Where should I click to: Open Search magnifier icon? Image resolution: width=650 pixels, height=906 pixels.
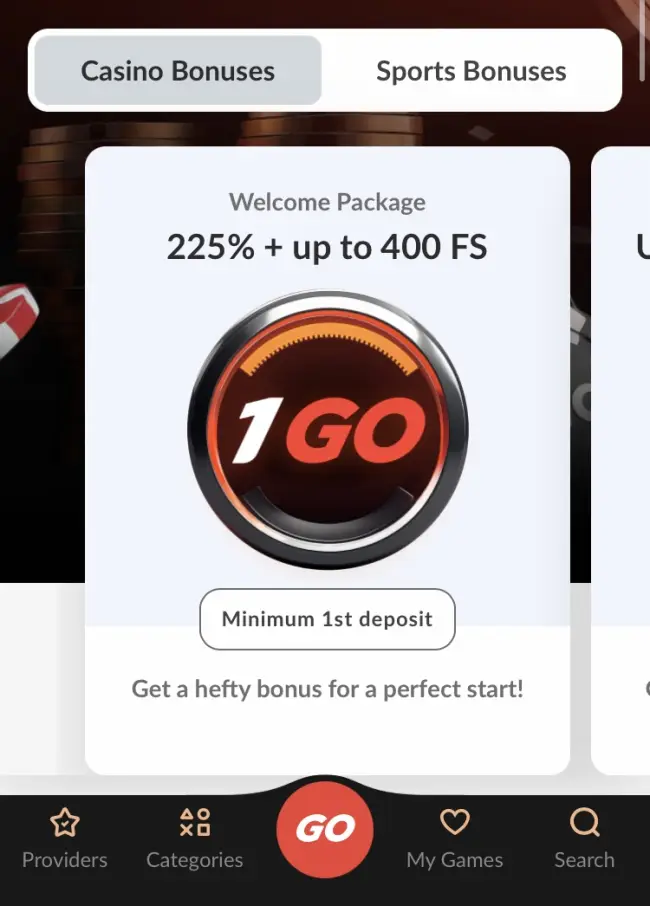tap(585, 822)
